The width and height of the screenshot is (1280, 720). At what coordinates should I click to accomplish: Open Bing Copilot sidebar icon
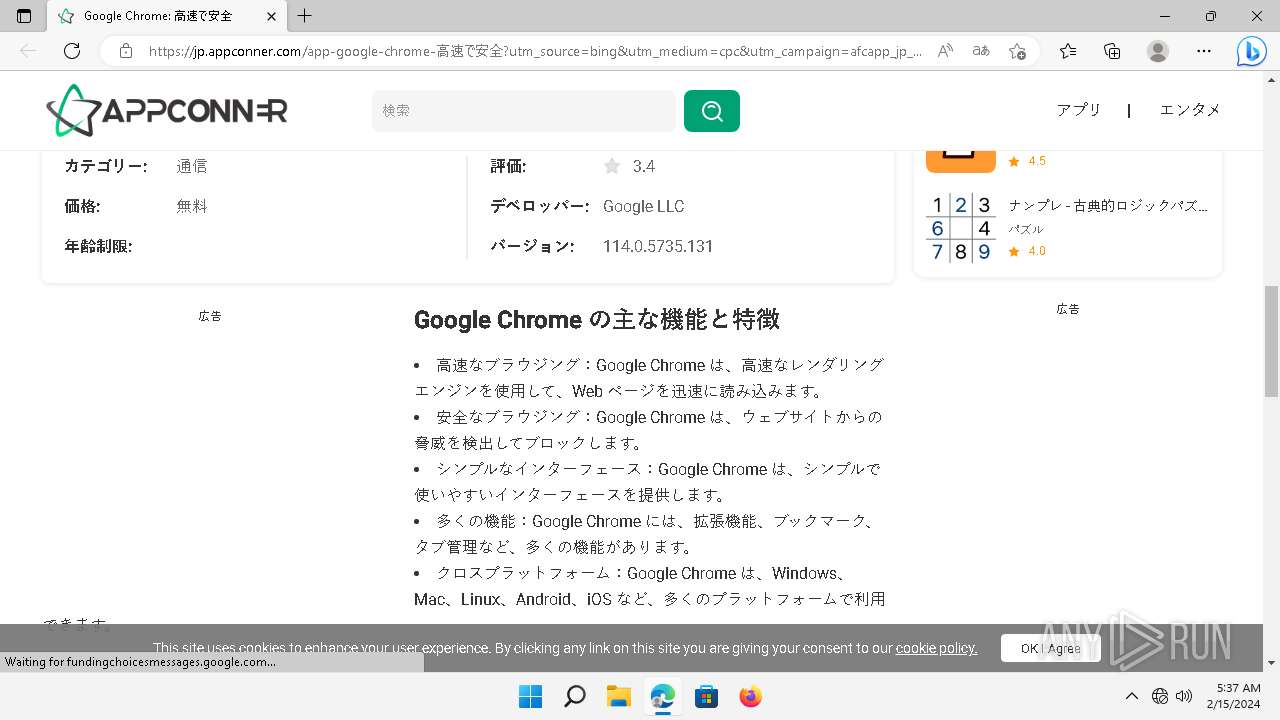coord(1251,51)
